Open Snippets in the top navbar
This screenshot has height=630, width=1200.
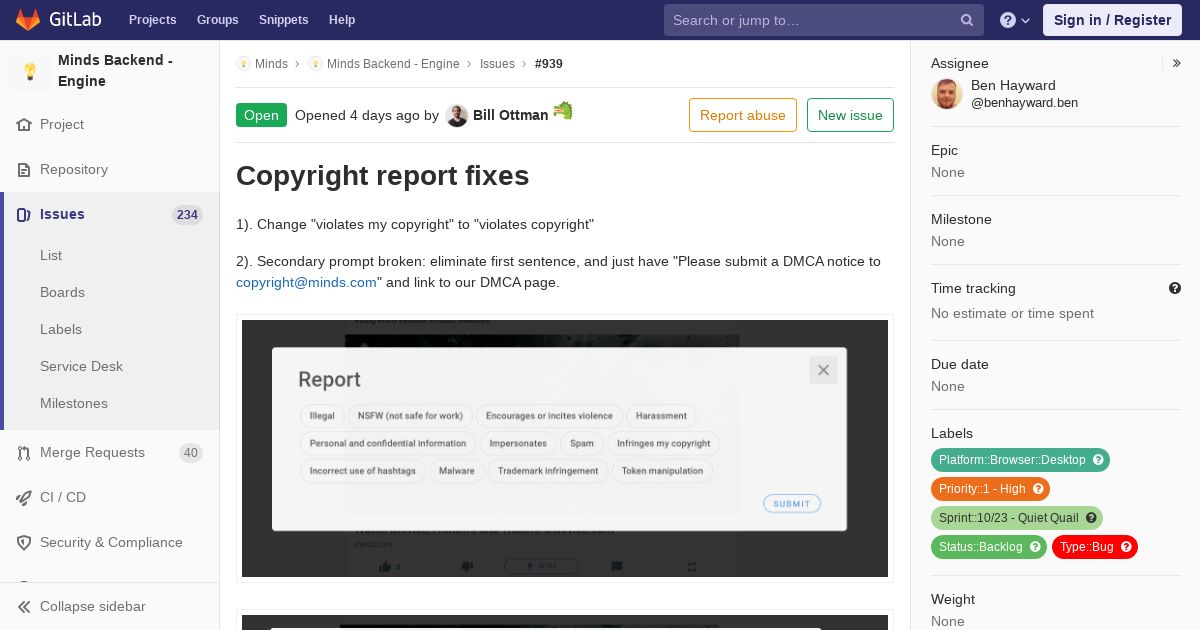click(284, 20)
